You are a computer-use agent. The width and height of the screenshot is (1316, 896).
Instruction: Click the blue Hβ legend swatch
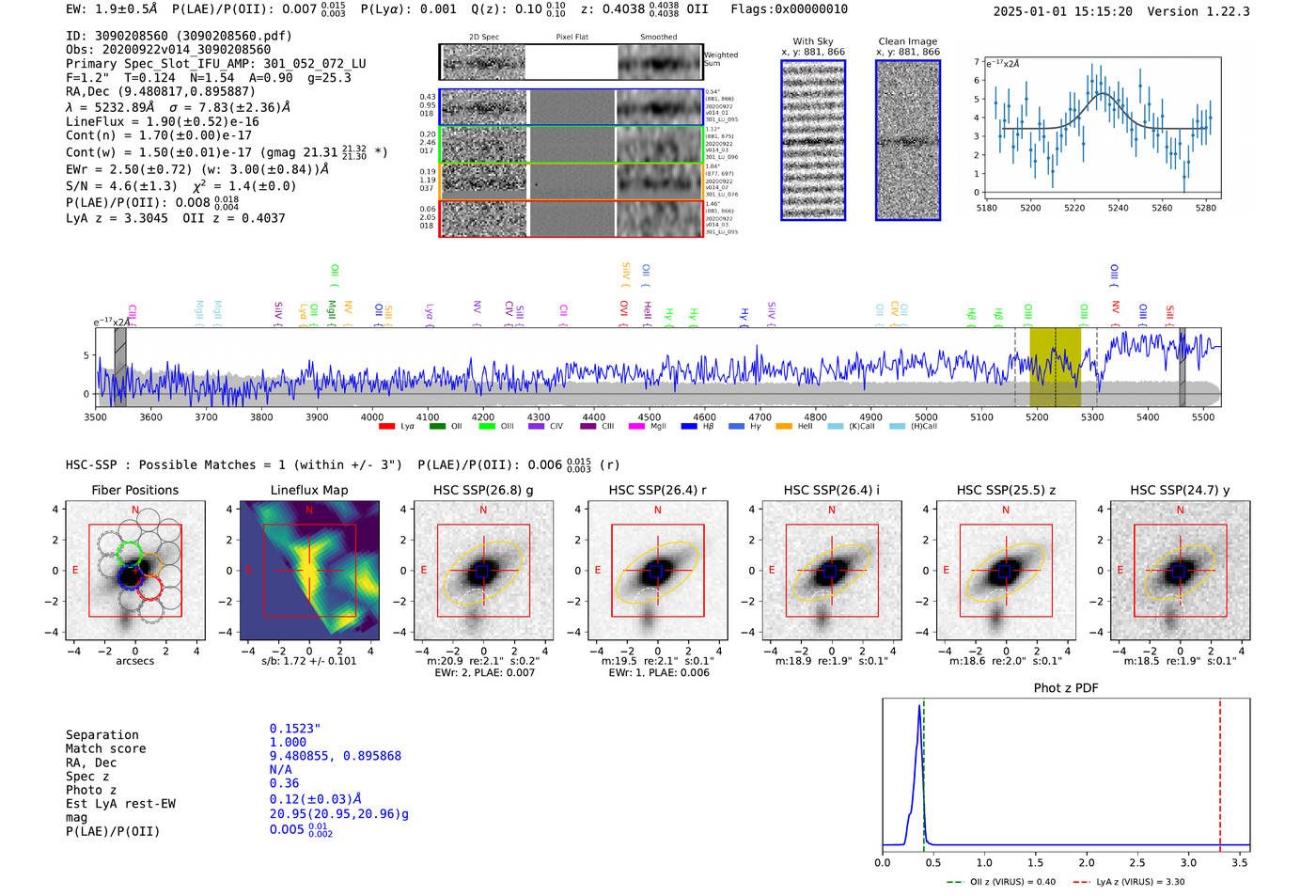click(689, 427)
